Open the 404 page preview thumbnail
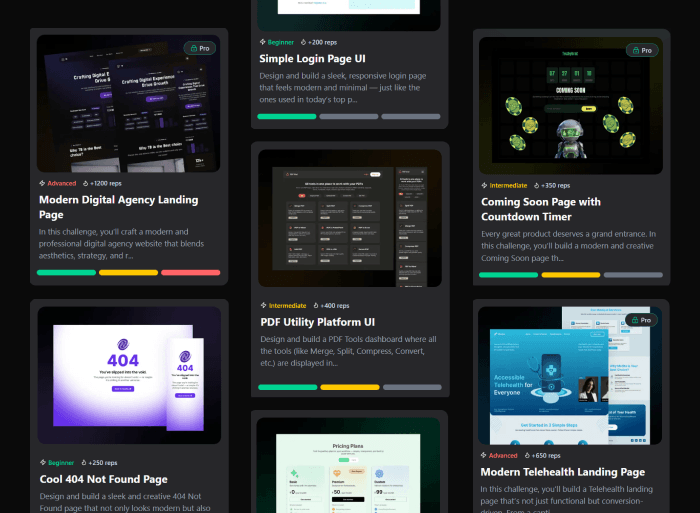This screenshot has width=700, height=513. tap(129, 374)
